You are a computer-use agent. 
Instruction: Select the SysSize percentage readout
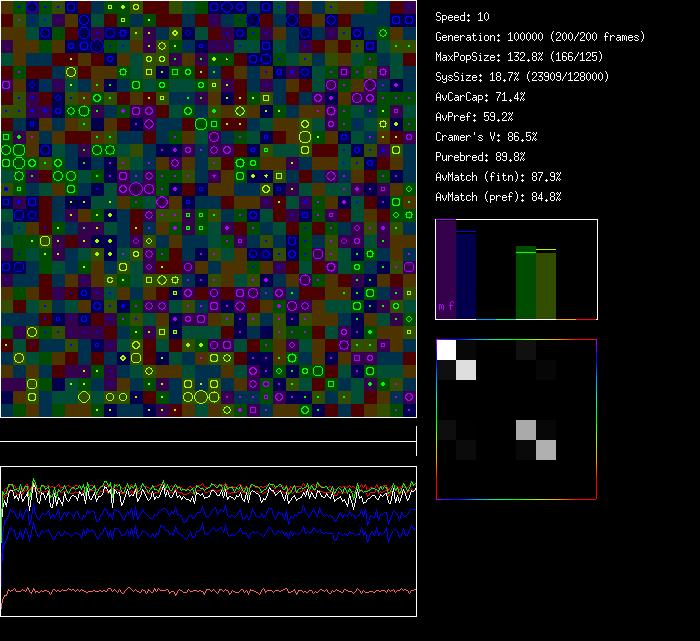click(x=522, y=77)
